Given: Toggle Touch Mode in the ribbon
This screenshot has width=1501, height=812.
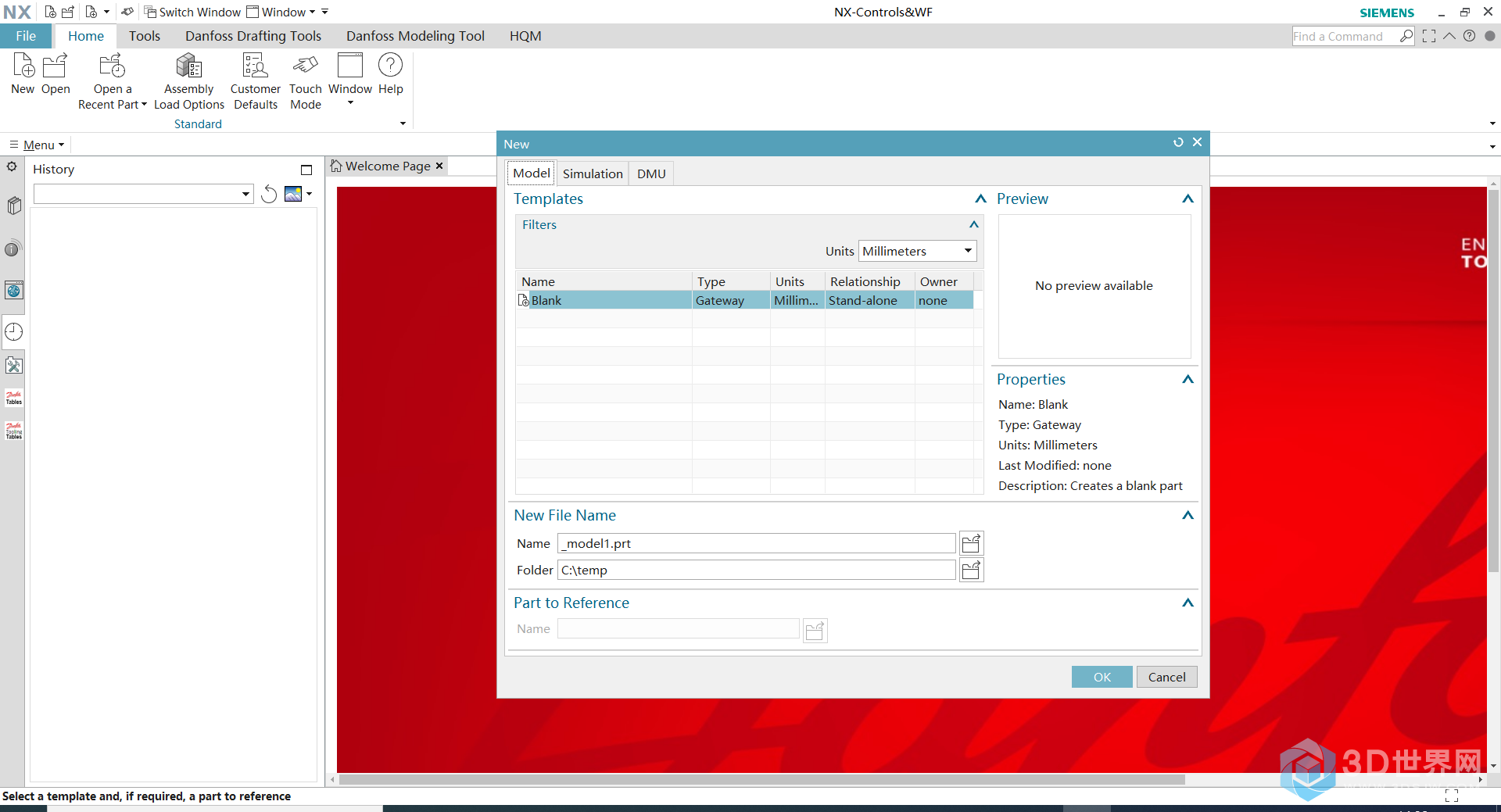Looking at the screenshot, I should coord(306,81).
